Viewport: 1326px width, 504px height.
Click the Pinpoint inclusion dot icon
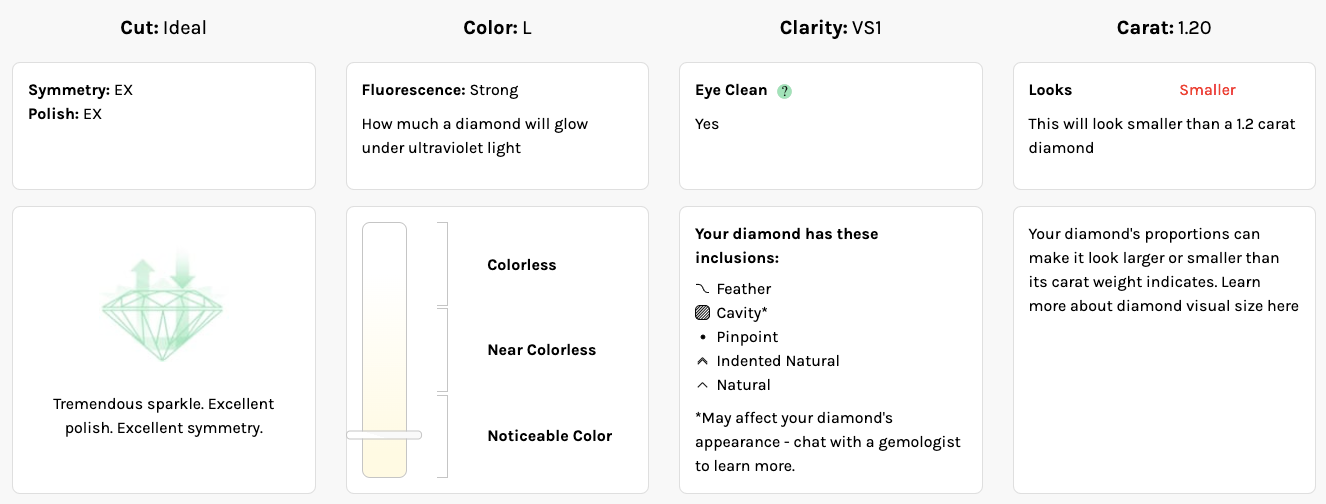(702, 337)
